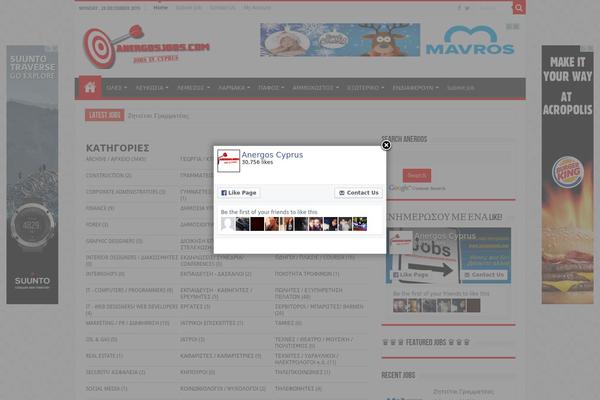This screenshot has height=400, width=600.
Task: Expand the ΑΜΜΟΧΩΣΤΟΣ navigation dropdown
Action: click(315, 88)
